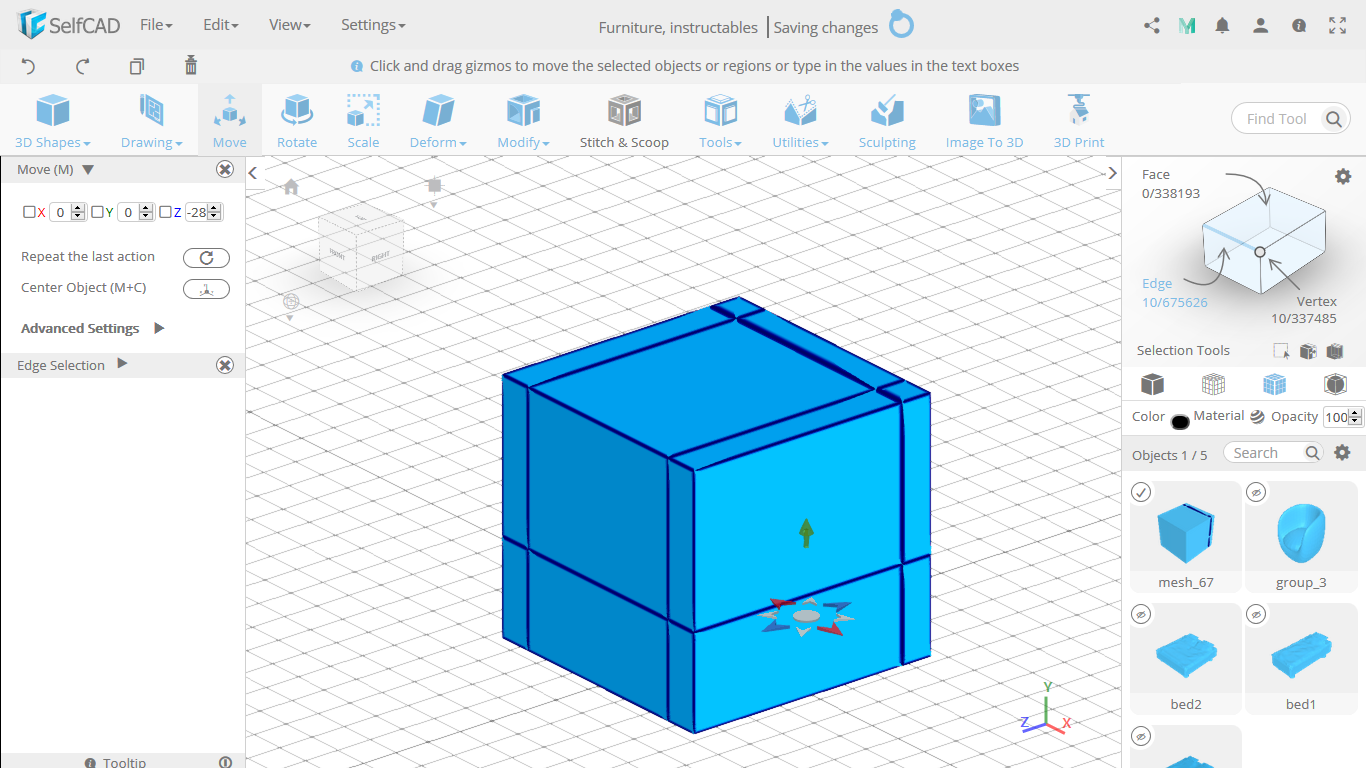Image resolution: width=1366 pixels, height=768 pixels.
Task: Increment the Opacity stepper
Action: [1355, 413]
